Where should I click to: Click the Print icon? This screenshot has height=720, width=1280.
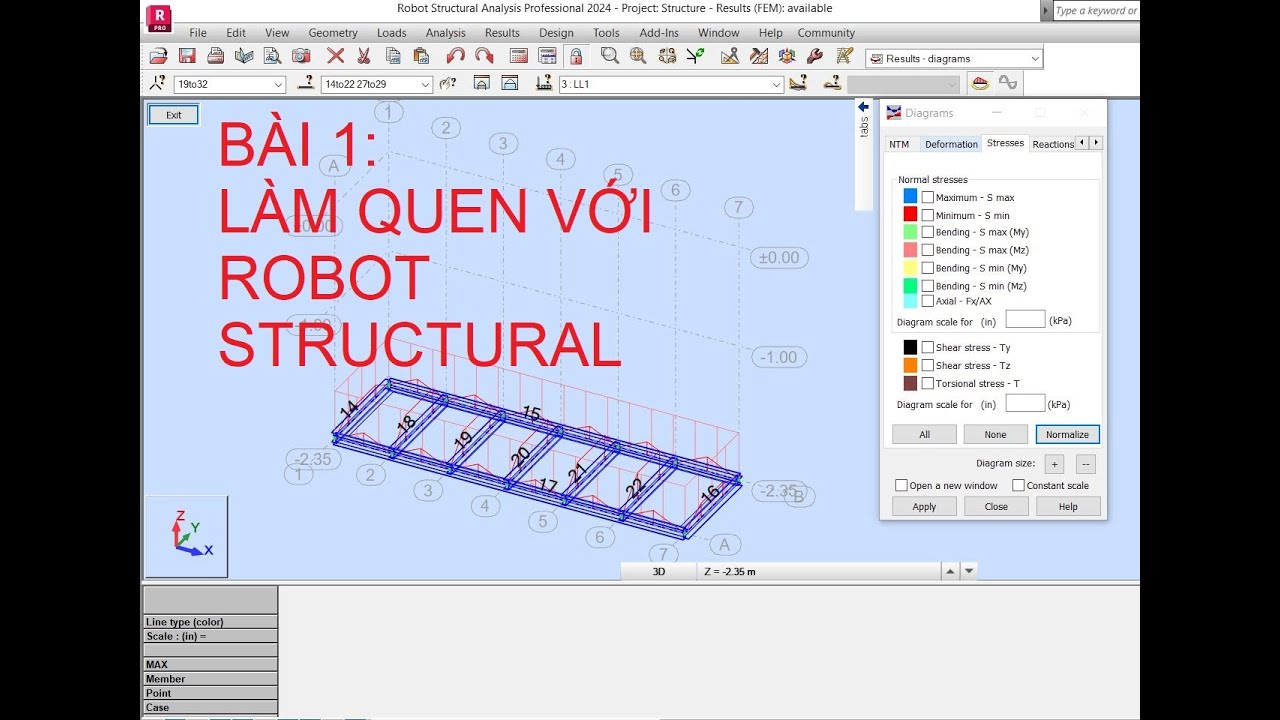tap(216, 57)
